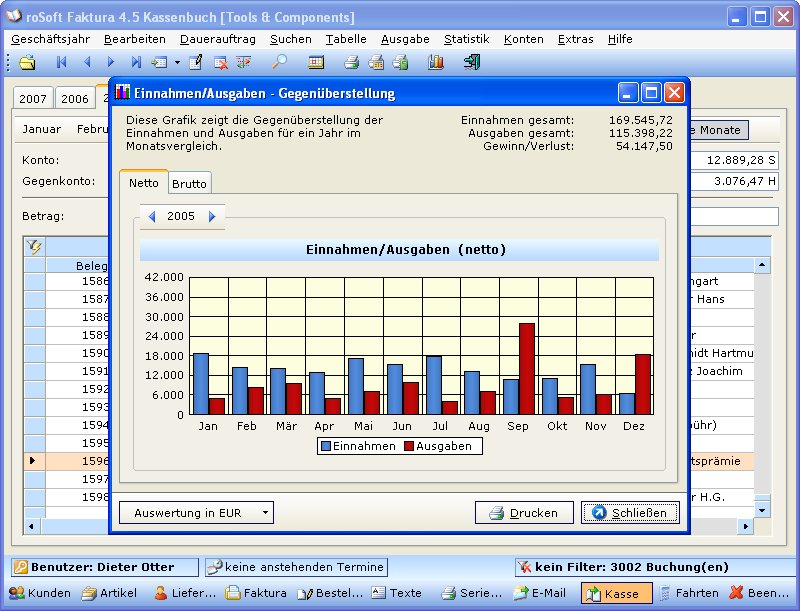800x611 pixels.
Task: Open the E-Mail module in bottom bar
Action: (x=540, y=593)
